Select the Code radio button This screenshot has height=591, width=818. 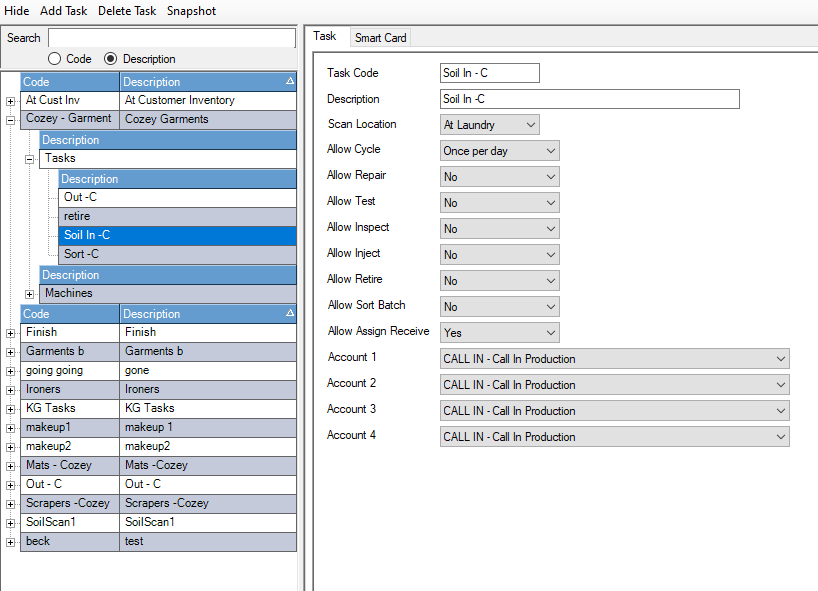(56, 59)
